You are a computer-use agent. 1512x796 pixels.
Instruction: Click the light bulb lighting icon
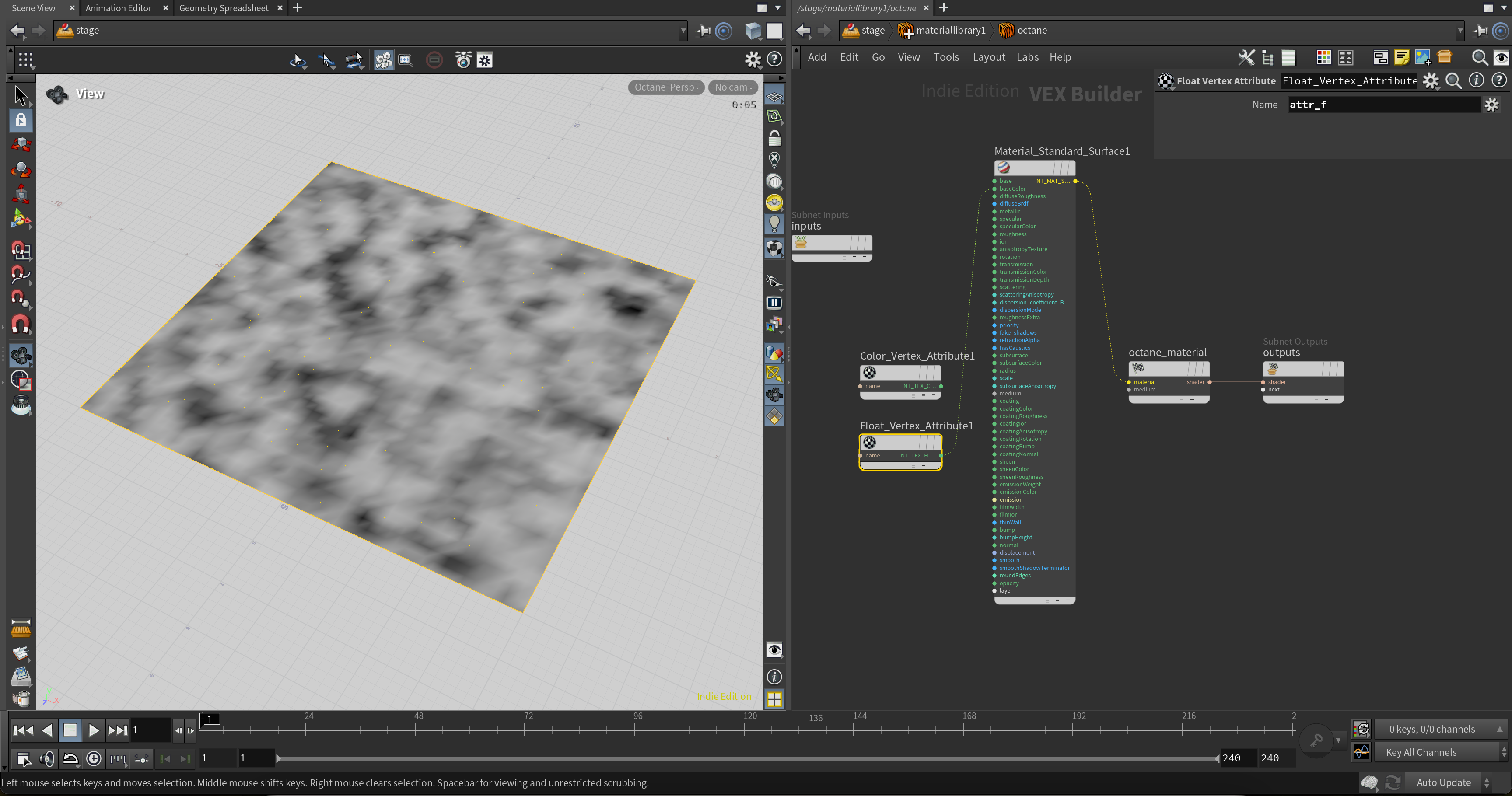click(774, 223)
